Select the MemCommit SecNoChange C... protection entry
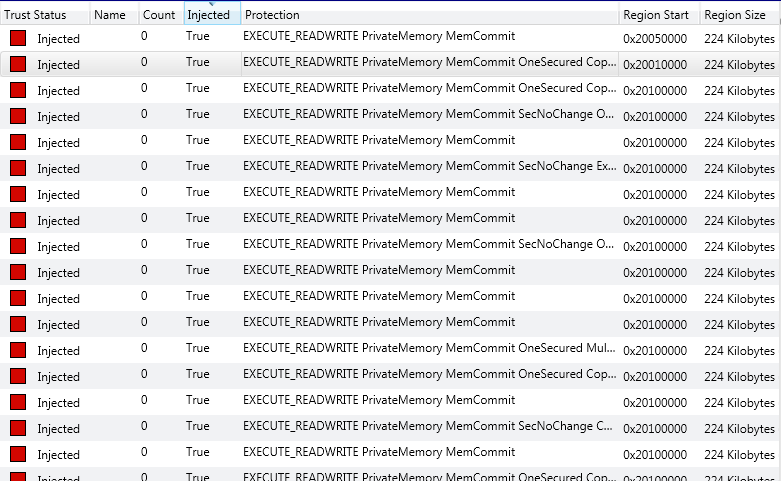781x481 pixels. point(428,426)
